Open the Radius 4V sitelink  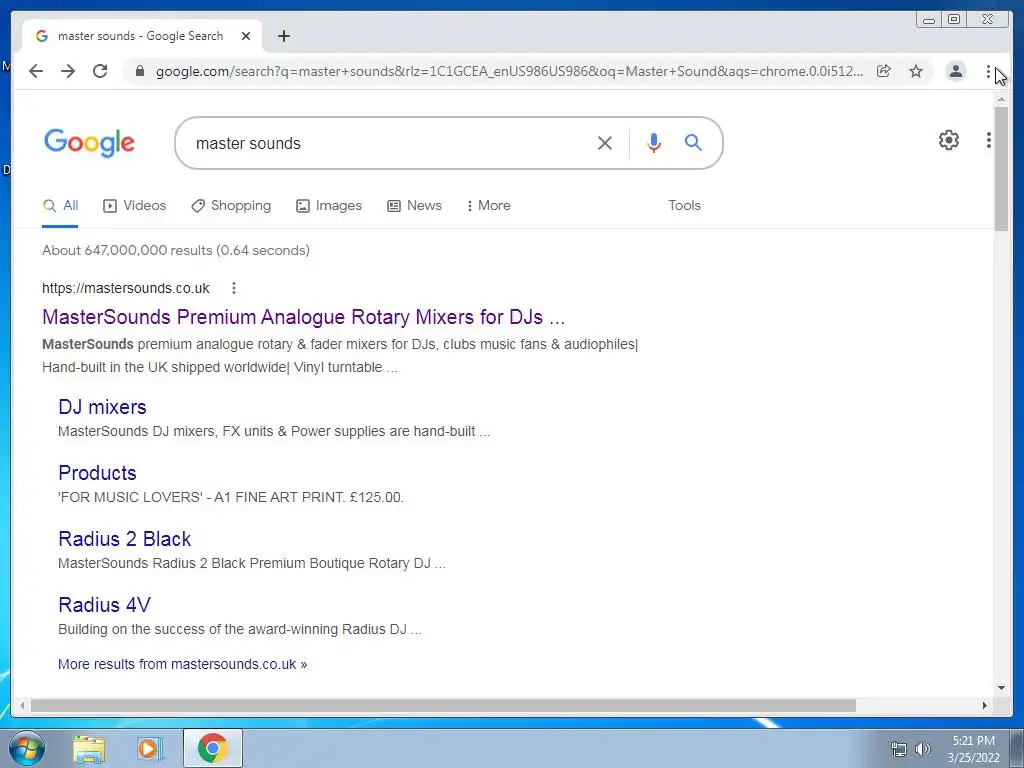click(x=104, y=605)
